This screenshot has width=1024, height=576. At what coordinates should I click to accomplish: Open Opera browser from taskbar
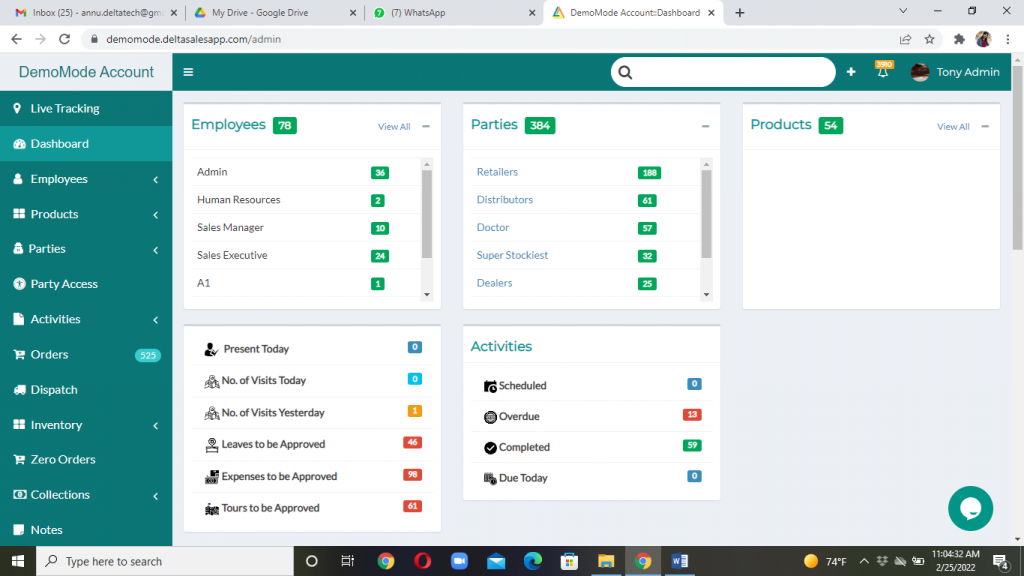[x=423, y=561]
